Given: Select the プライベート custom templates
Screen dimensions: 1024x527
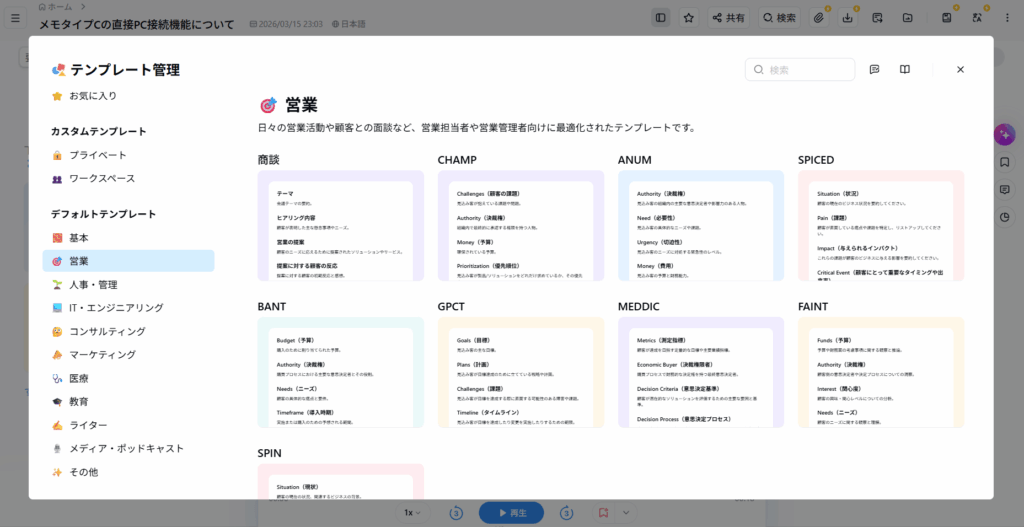Looking at the screenshot, I should pos(129,155).
